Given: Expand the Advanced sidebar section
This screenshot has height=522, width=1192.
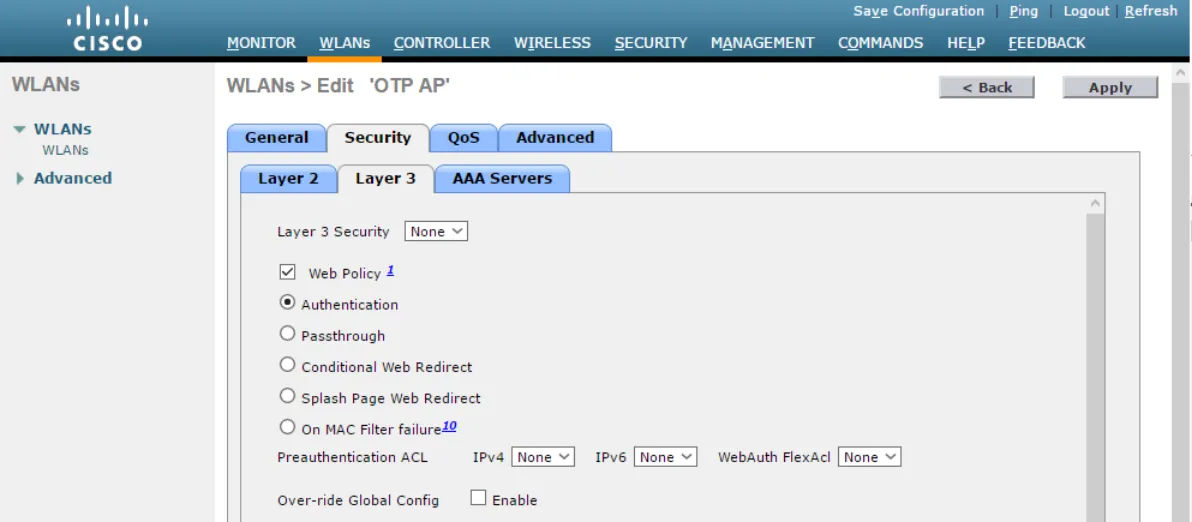Looking at the screenshot, I should (x=20, y=179).
